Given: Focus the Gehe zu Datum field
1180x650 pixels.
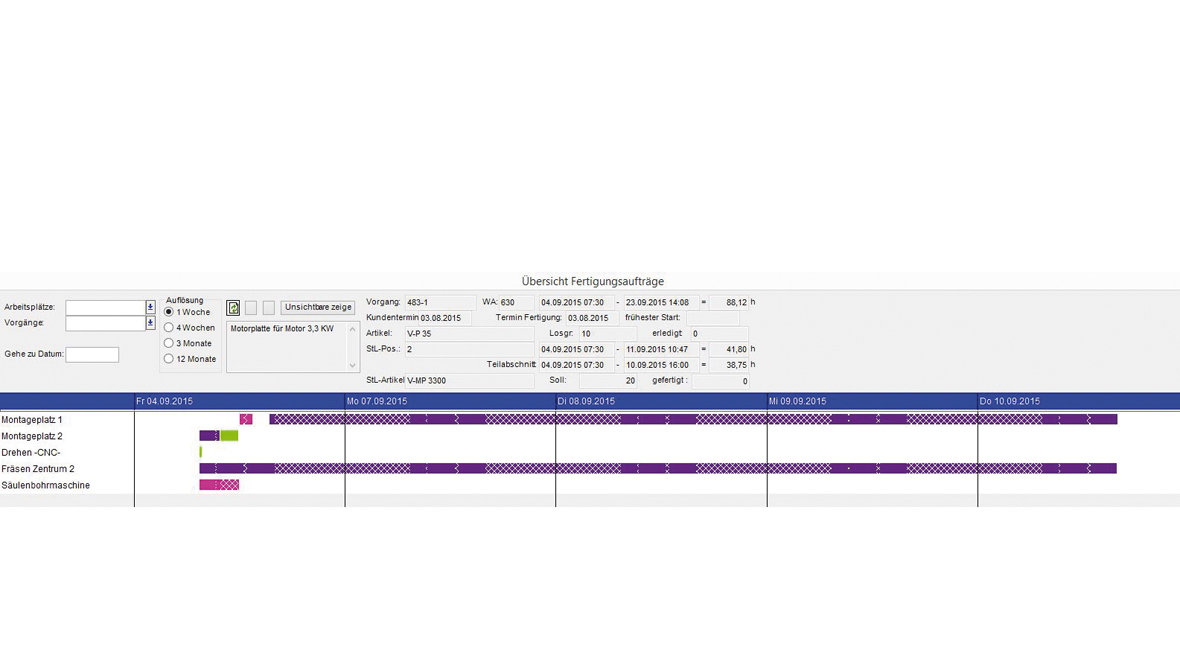Looking at the screenshot, I should point(92,355).
